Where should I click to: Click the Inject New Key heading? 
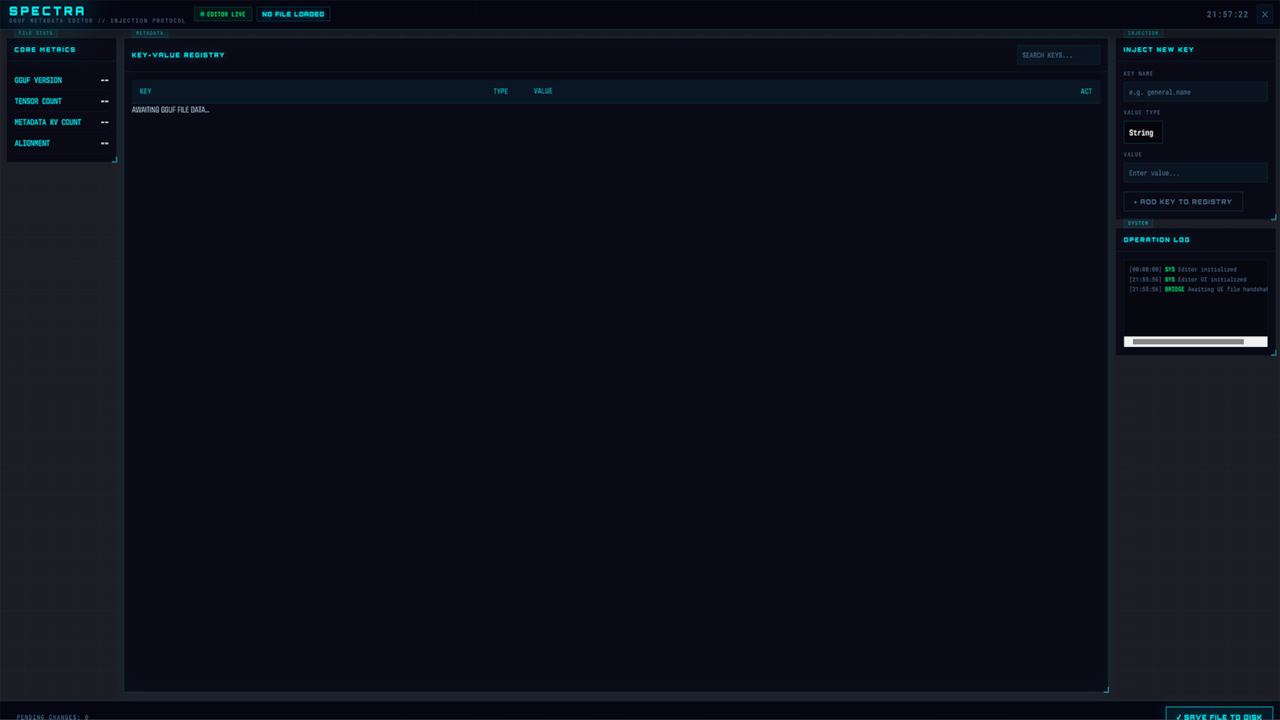click(1158, 49)
